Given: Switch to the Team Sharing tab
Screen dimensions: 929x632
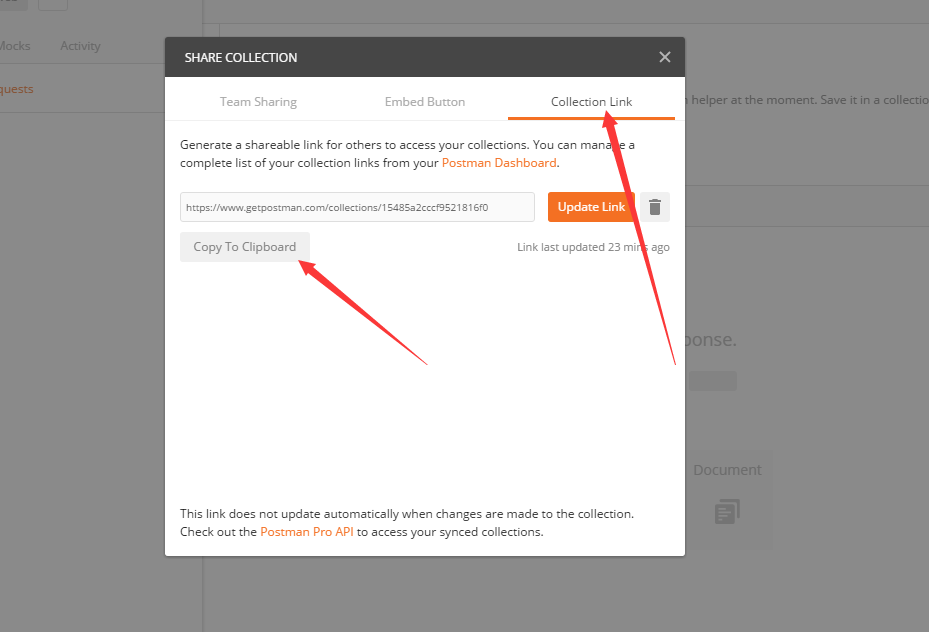Looking at the screenshot, I should coord(258,101).
